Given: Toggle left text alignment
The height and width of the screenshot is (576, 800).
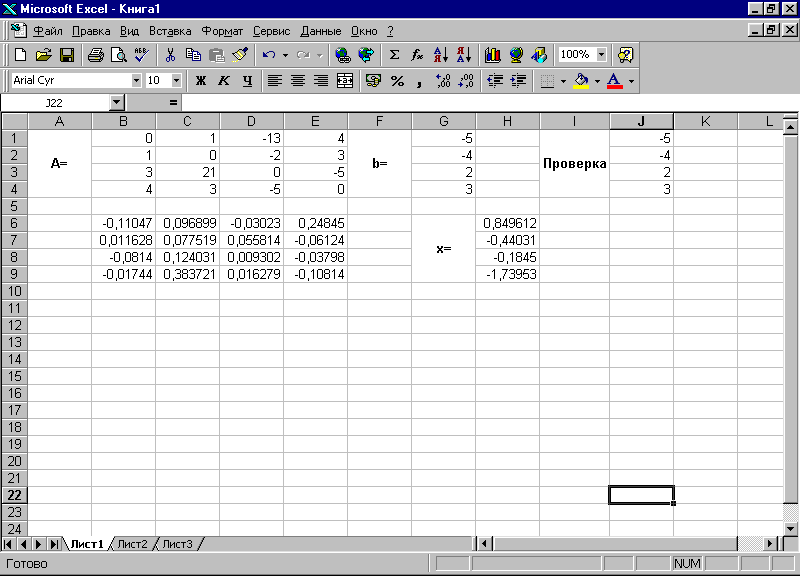Looking at the screenshot, I should 274,81.
